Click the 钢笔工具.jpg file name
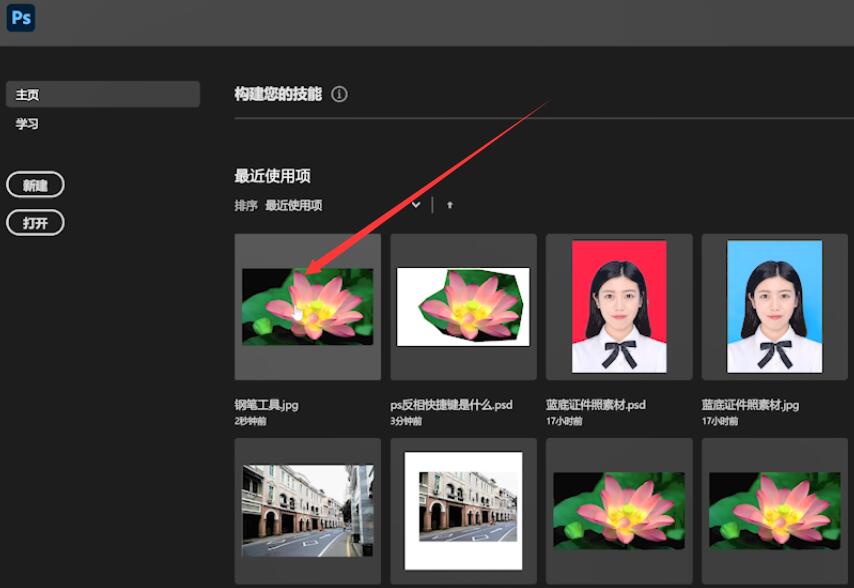854x588 pixels. [266, 405]
